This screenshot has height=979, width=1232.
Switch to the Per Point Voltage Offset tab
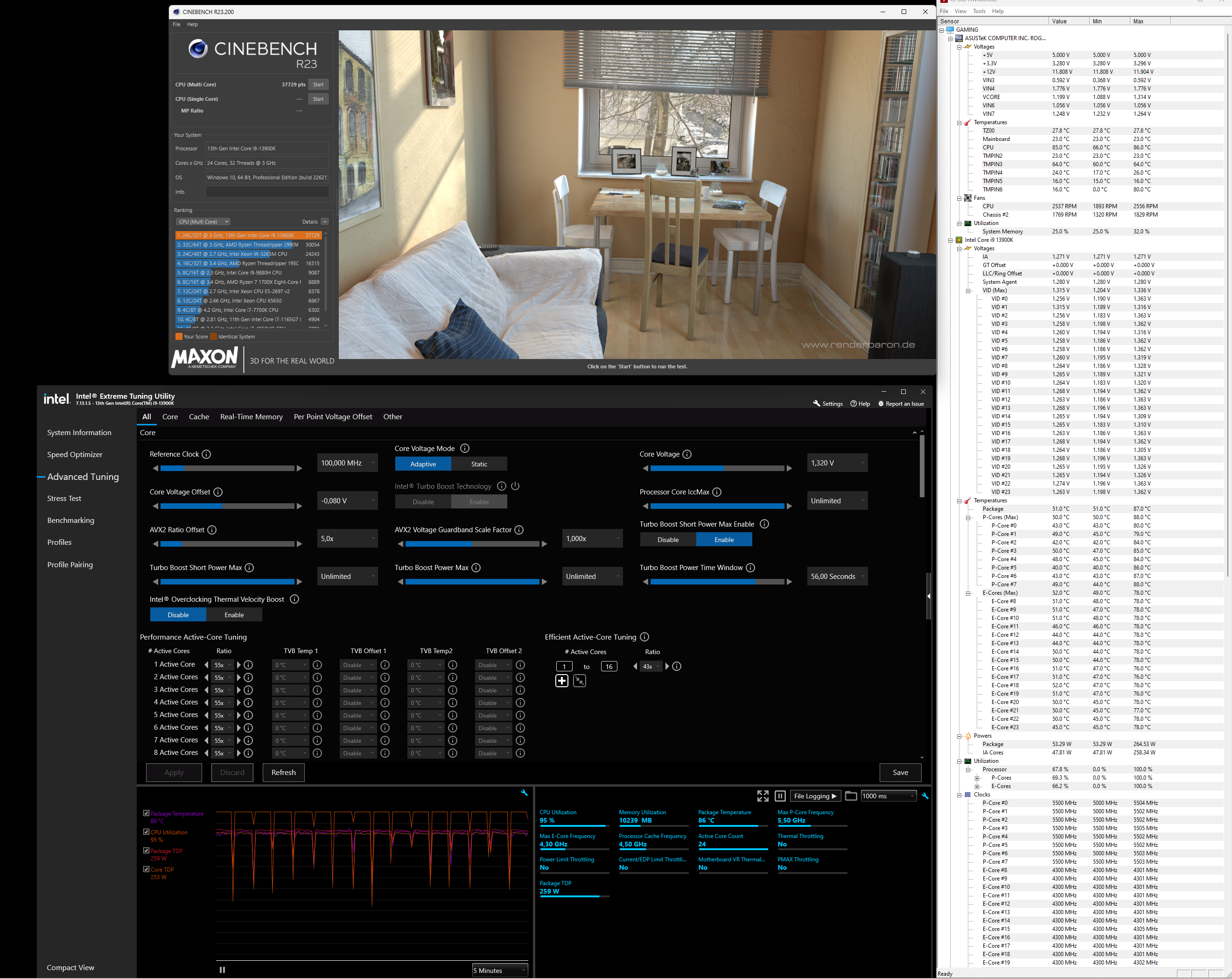(333, 416)
